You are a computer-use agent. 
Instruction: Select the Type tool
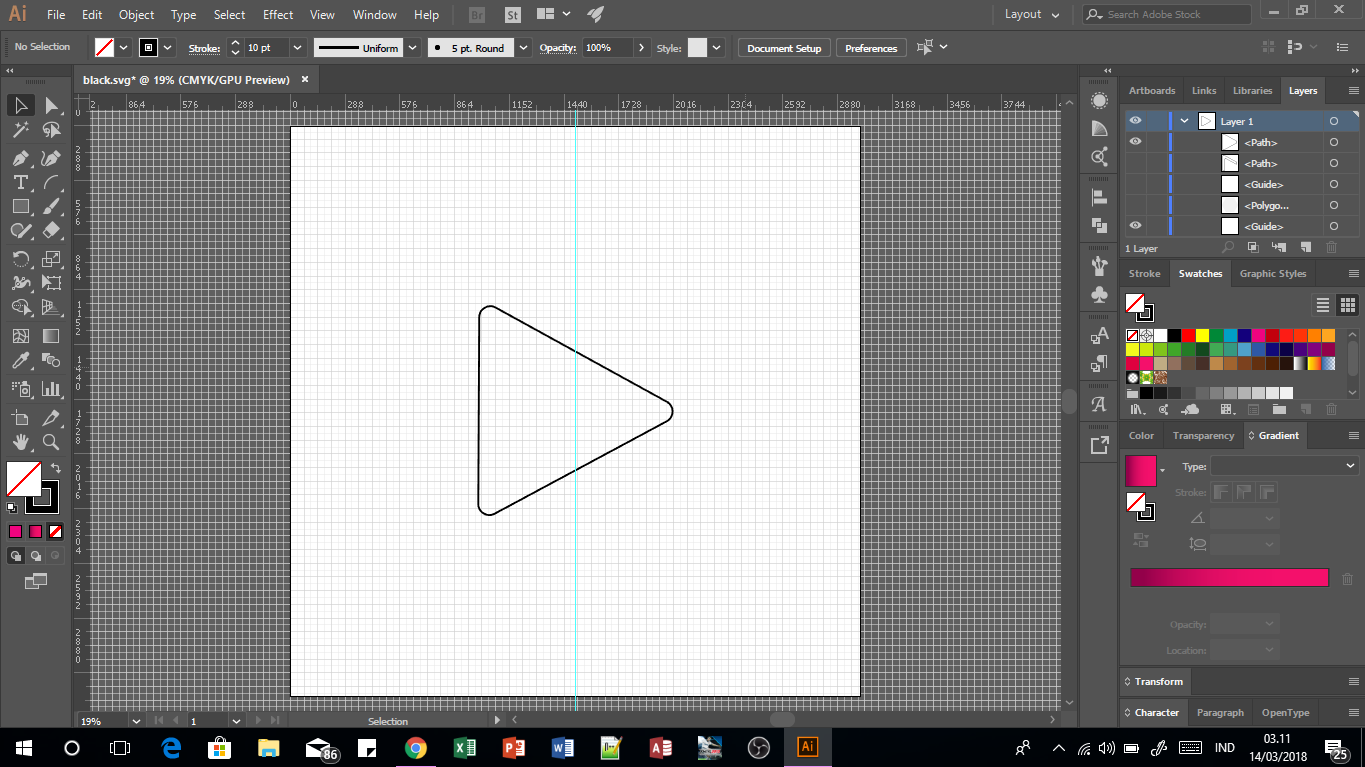[x=20, y=182]
